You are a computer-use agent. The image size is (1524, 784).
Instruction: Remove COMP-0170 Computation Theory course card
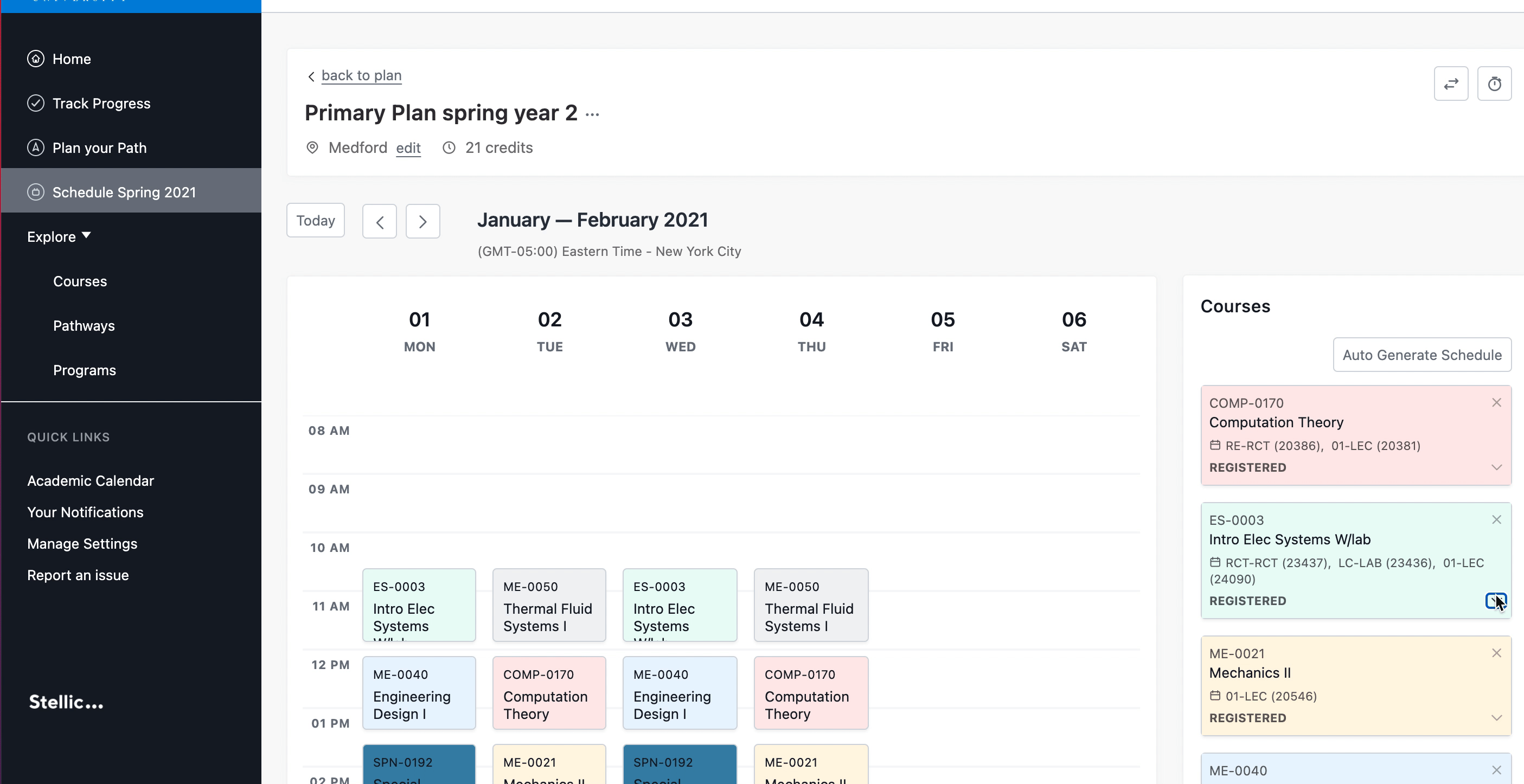coord(1496,403)
